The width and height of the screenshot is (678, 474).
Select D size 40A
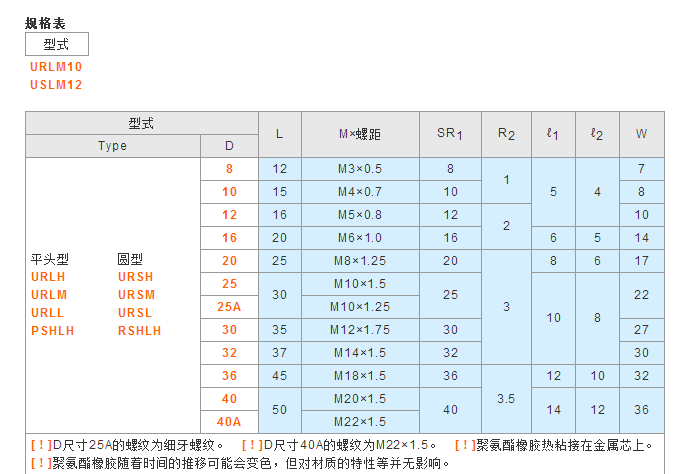pos(229,422)
